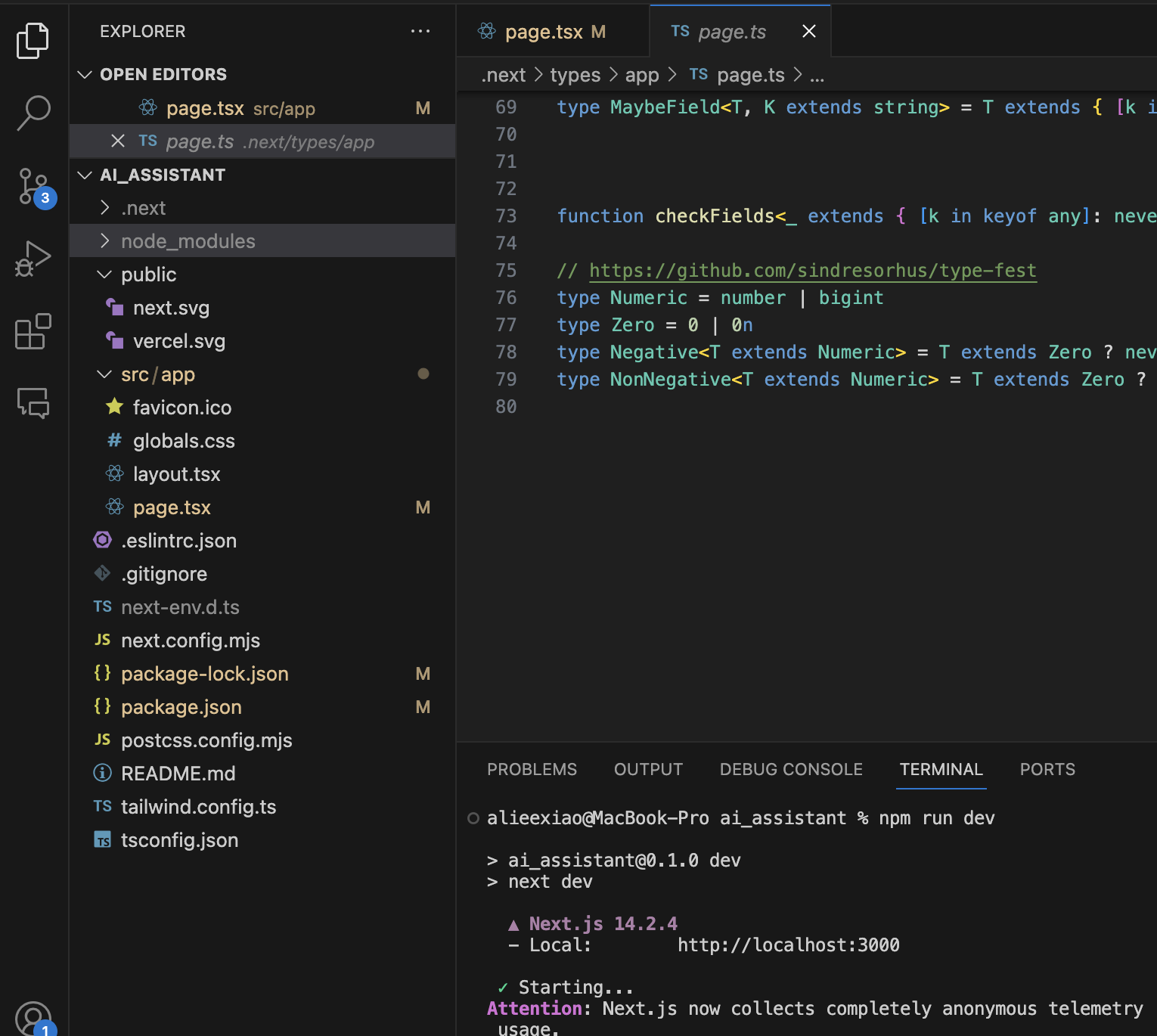Collapse the public folder
Viewport: 1157px width, 1036px height.
tap(104, 275)
